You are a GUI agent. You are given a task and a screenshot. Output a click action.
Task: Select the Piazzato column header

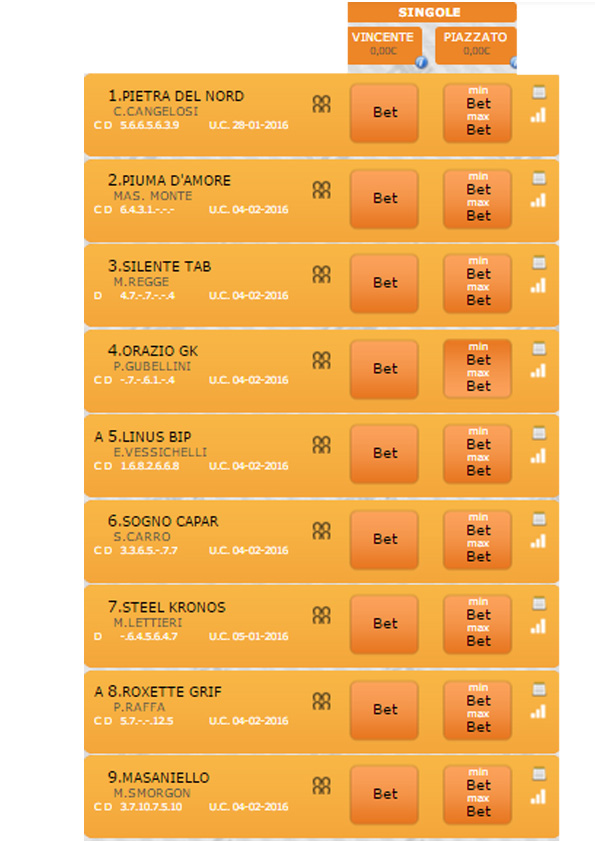point(476,44)
